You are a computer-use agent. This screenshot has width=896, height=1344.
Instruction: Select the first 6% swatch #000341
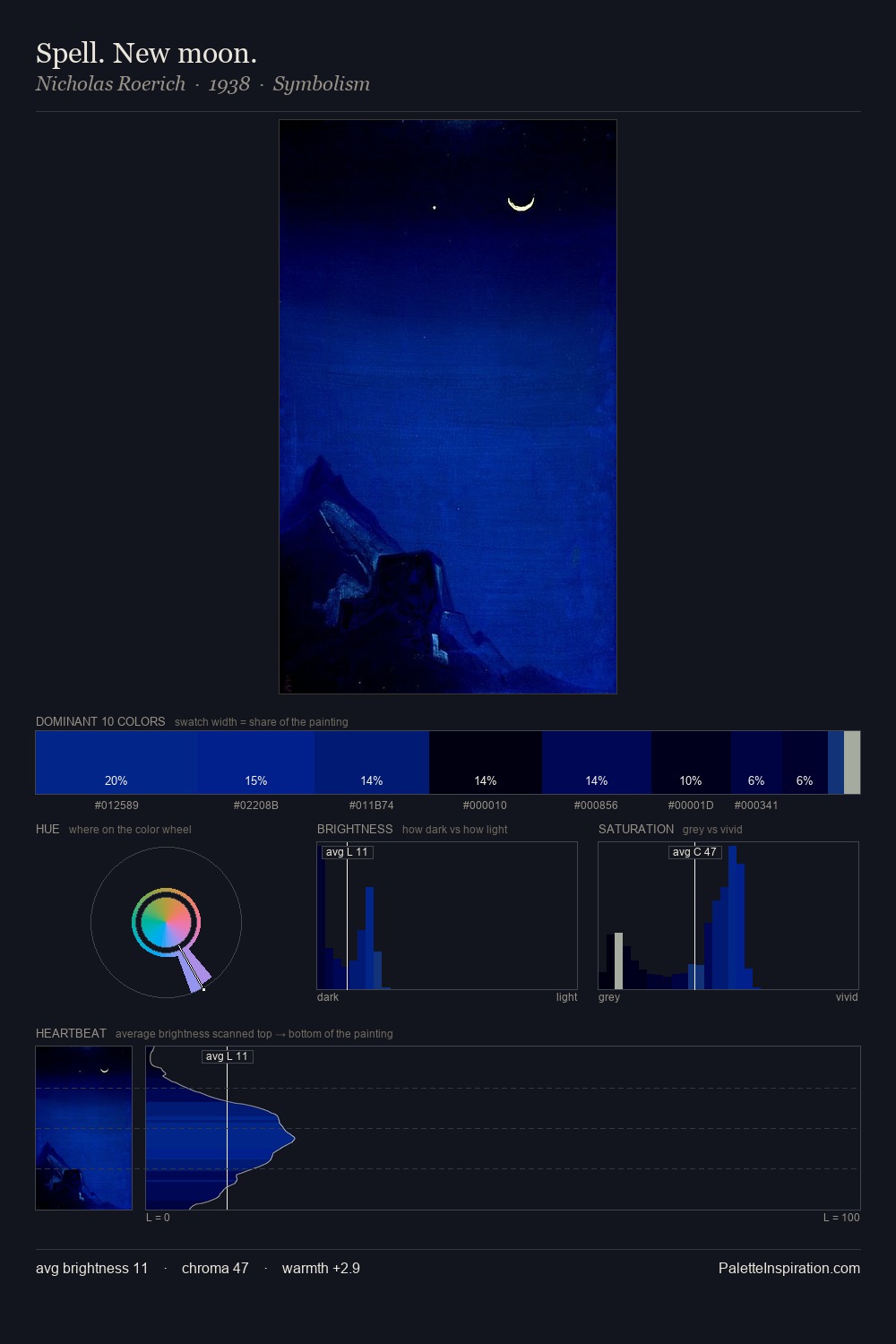pos(757,762)
